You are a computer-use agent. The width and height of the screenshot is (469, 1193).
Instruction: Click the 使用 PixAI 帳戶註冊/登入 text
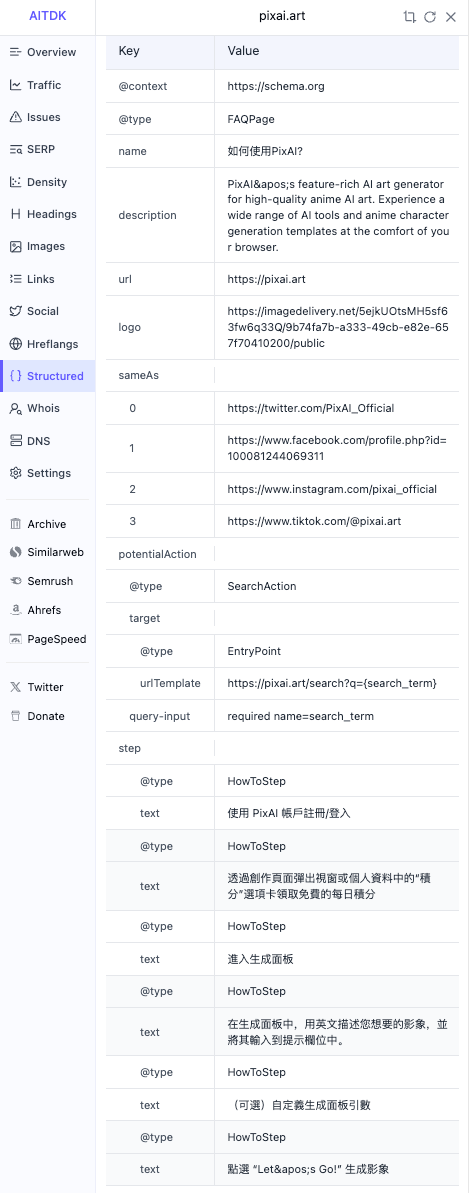pyautogui.click(x=289, y=813)
